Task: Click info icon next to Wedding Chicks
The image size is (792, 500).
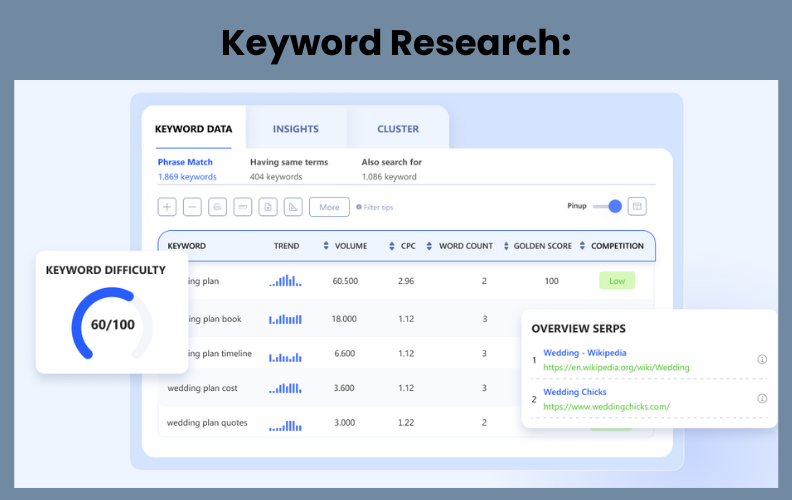Action: 762,398
